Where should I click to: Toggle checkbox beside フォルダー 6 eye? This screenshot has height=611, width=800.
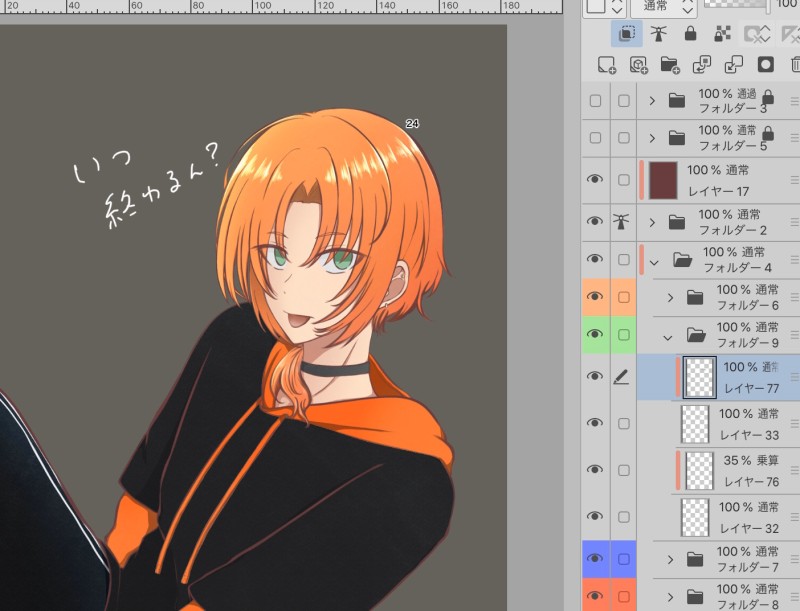point(623,297)
